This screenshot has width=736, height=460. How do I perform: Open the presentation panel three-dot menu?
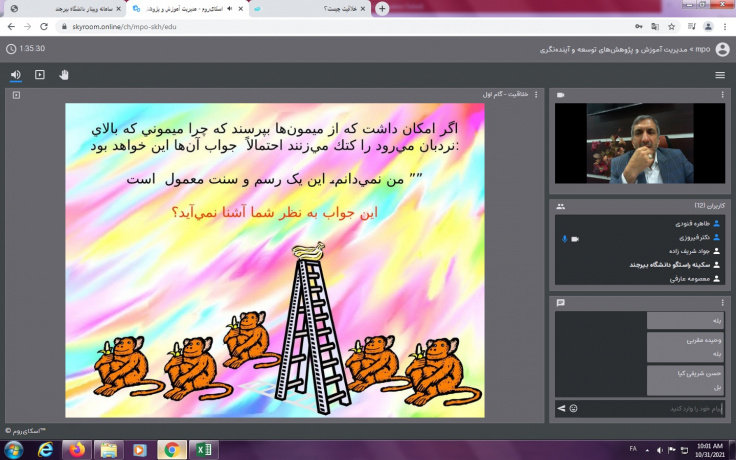click(x=536, y=95)
